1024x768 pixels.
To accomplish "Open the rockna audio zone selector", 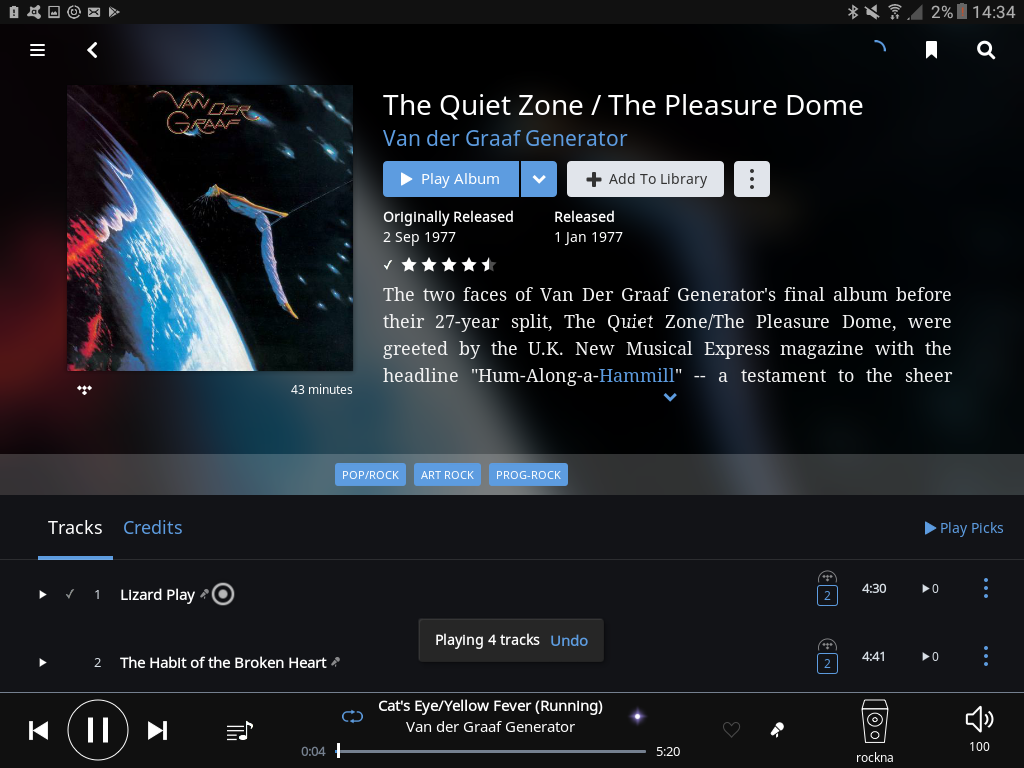I will 874,731.
